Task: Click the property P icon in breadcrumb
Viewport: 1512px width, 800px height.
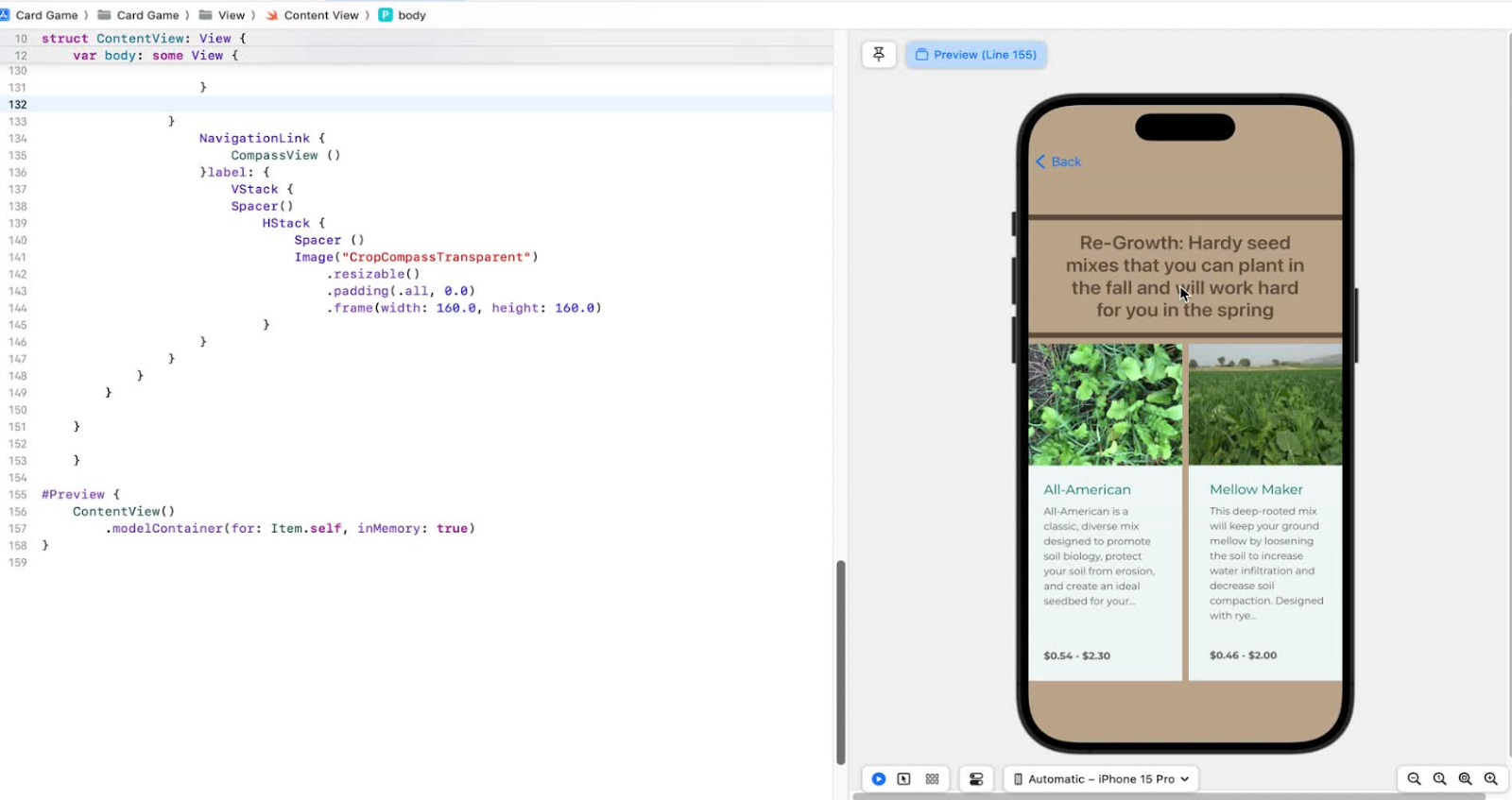Action: point(386,15)
